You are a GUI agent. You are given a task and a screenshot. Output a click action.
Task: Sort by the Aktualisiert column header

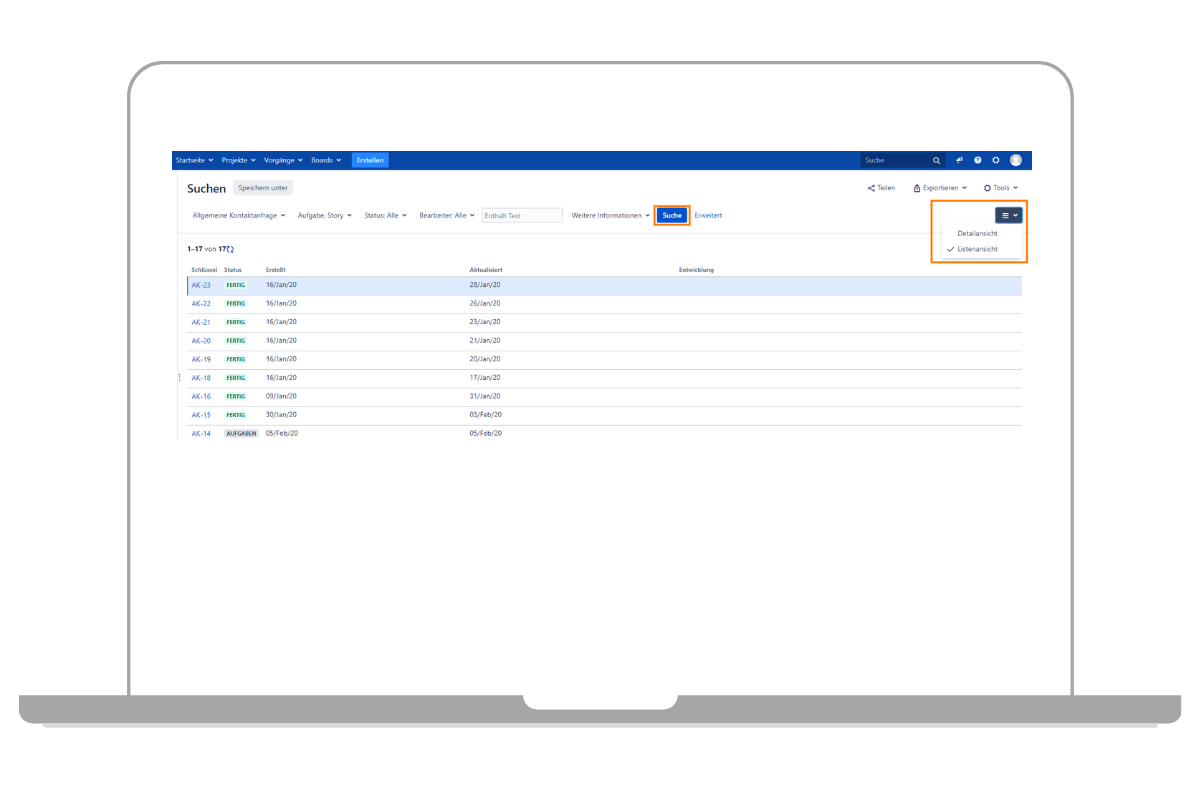tap(485, 270)
